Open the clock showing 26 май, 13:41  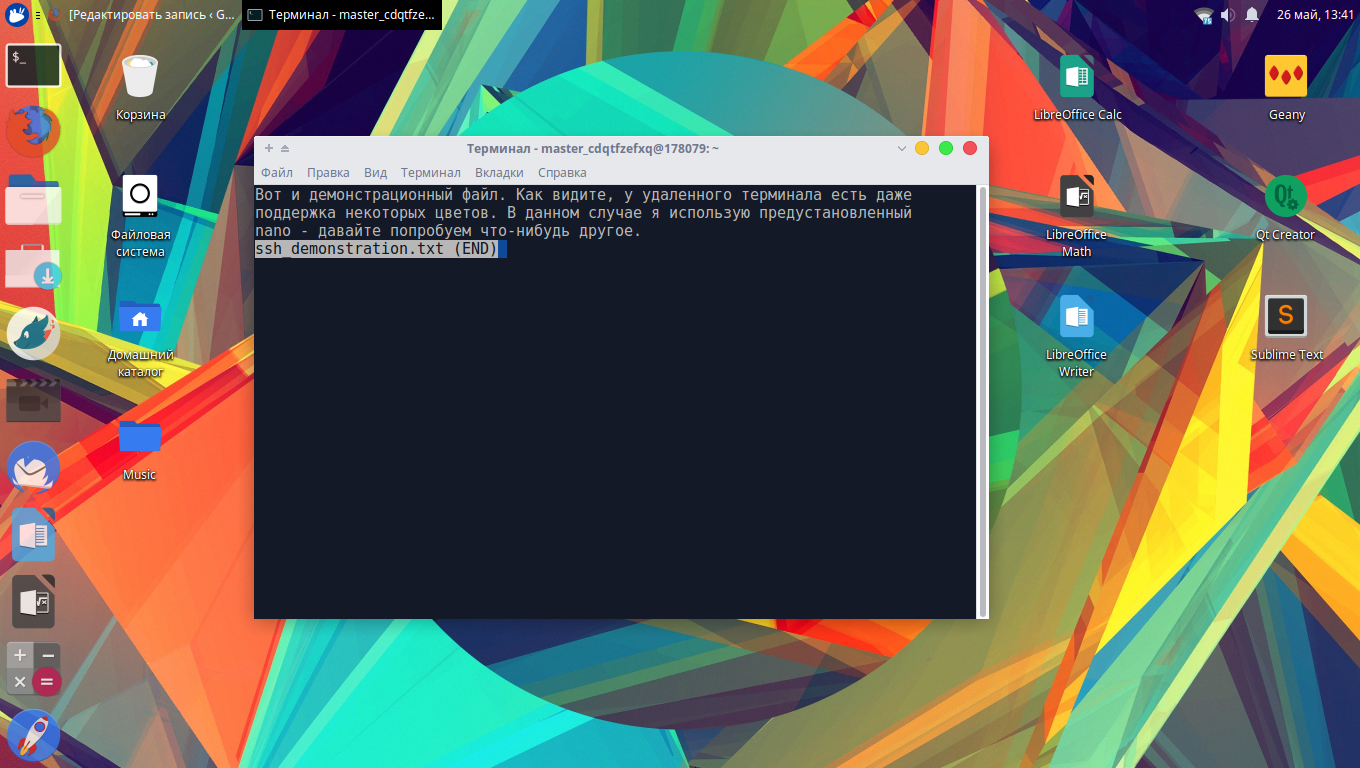1315,15
